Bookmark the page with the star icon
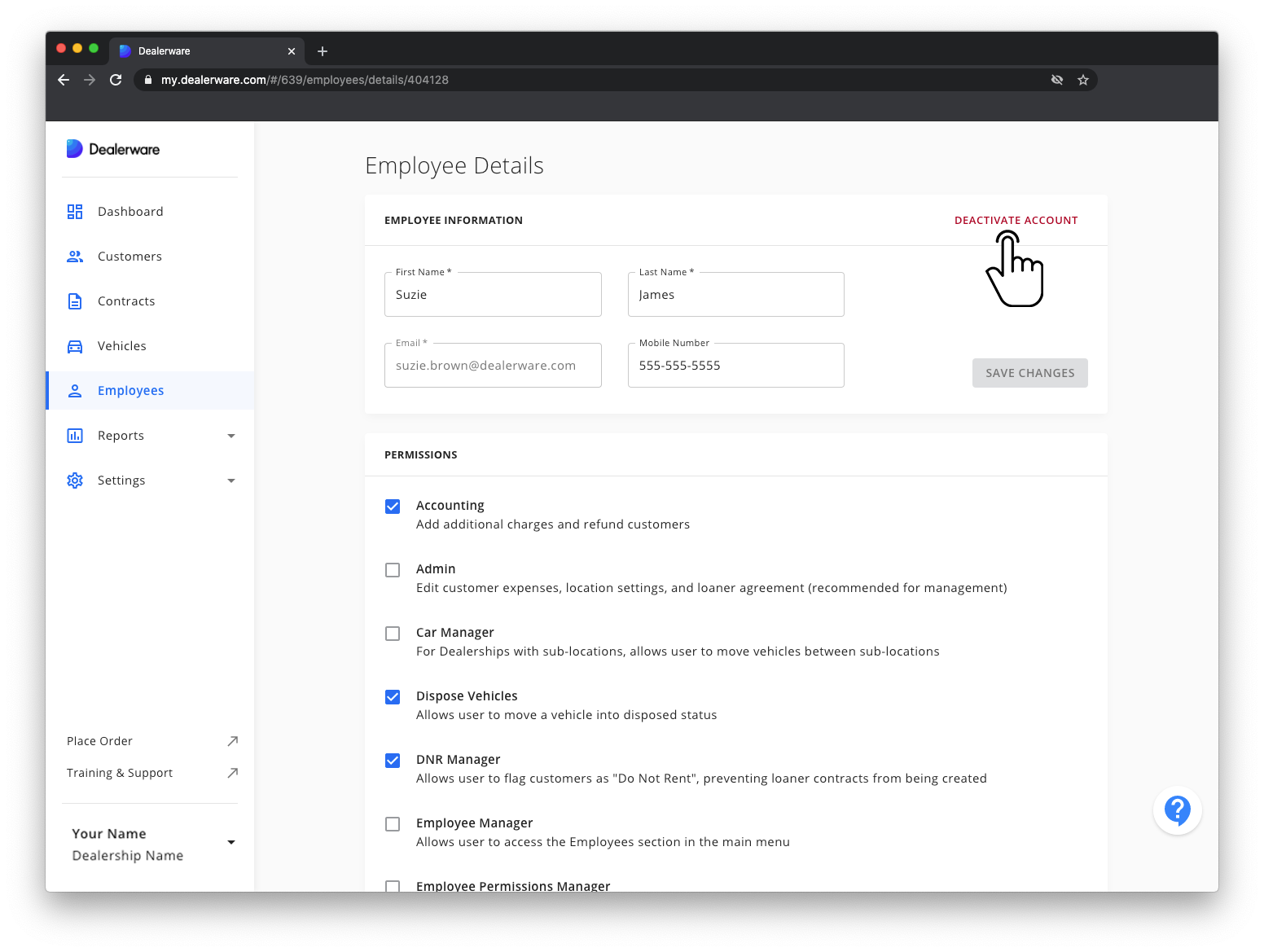 tap(1083, 80)
